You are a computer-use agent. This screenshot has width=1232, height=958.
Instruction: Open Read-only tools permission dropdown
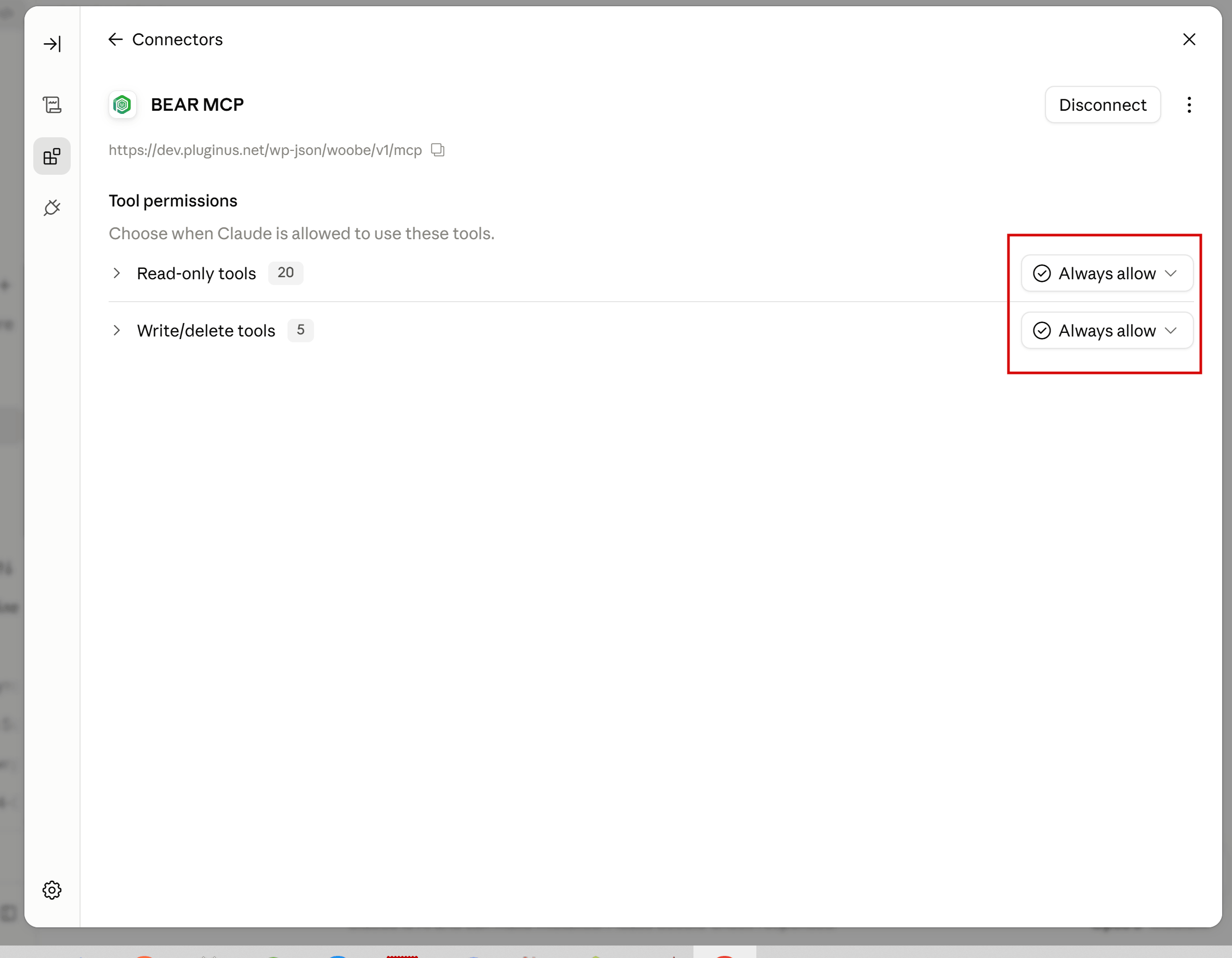(x=1107, y=273)
